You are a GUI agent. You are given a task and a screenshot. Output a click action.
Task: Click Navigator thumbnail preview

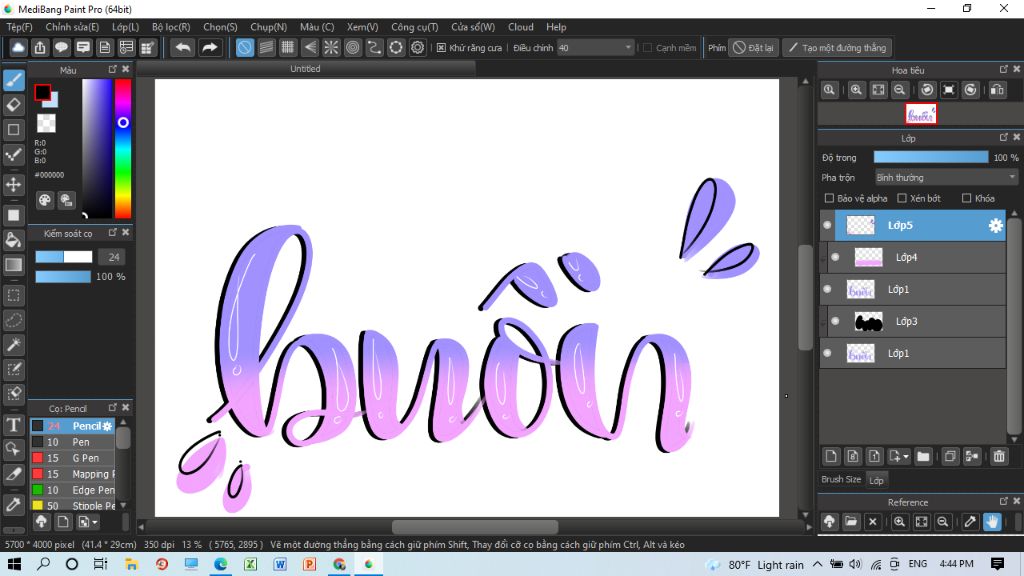tap(921, 114)
